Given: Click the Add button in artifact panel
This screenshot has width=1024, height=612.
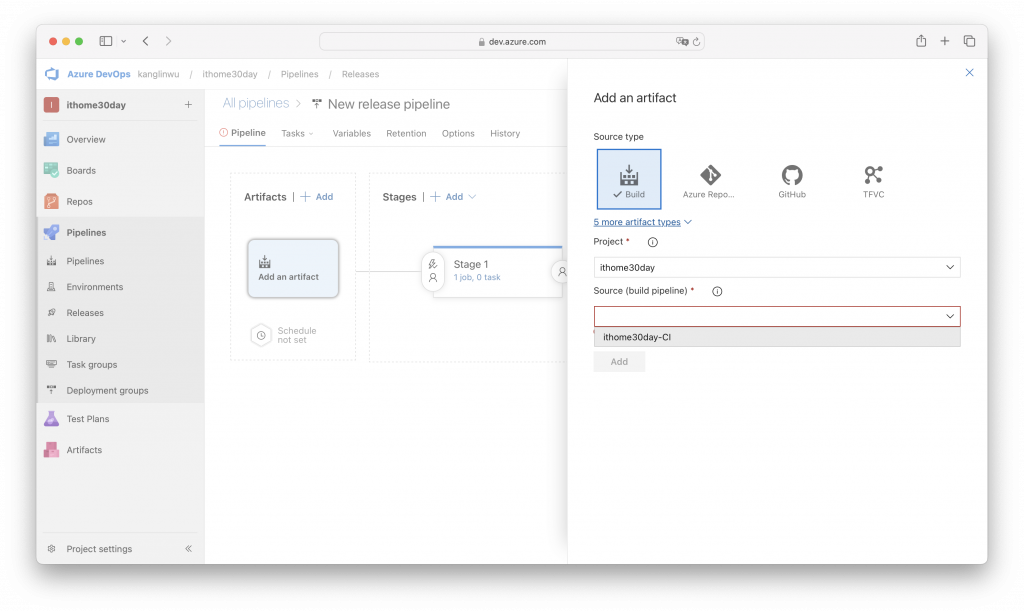Looking at the screenshot, I should click(x=619, y=362).
